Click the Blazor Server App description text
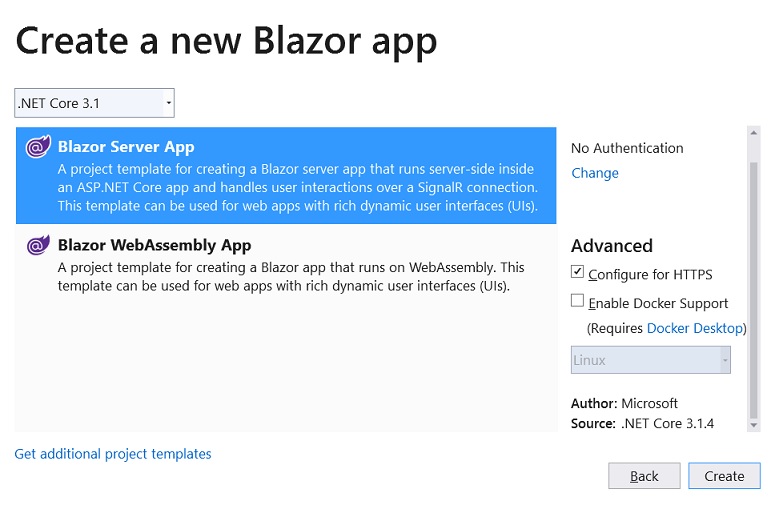 (x=298, y=187)
